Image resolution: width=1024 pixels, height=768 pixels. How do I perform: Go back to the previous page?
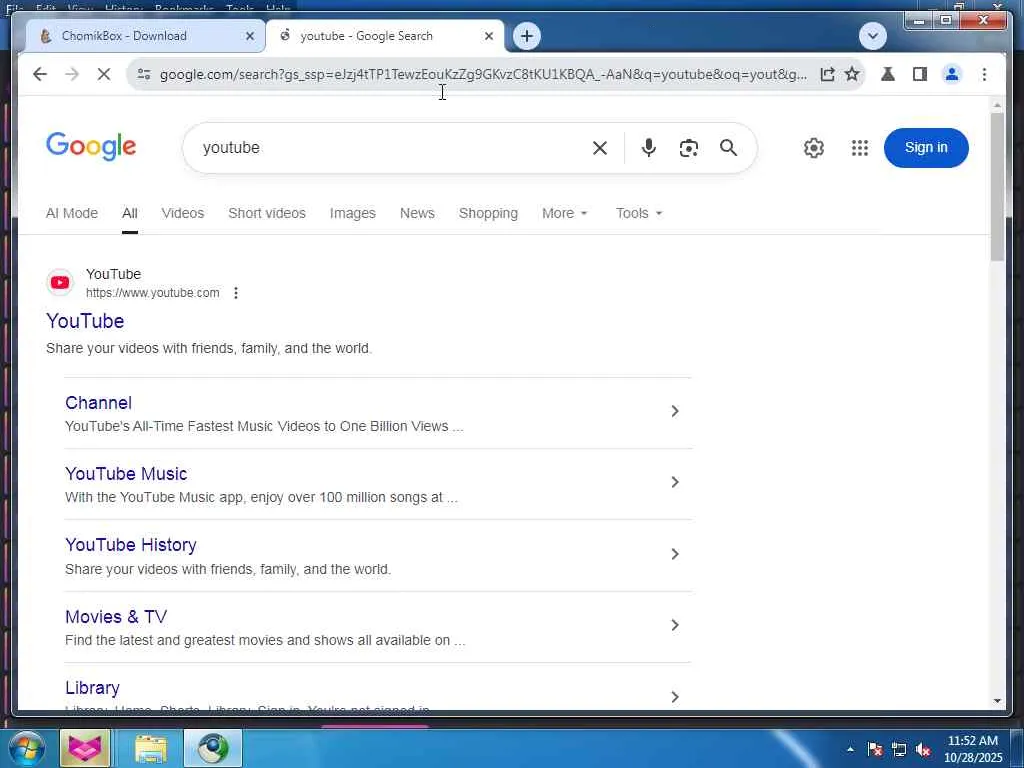[40, 74]
